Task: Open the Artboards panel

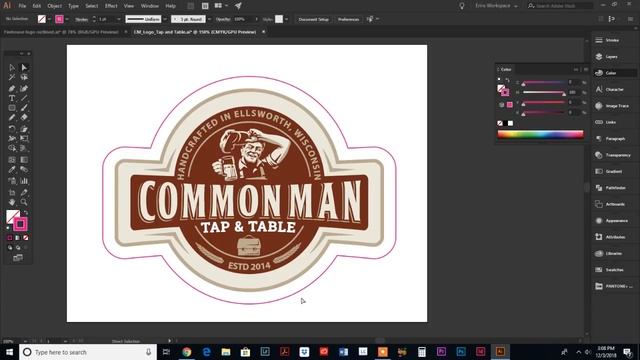Action: point(610,204)
